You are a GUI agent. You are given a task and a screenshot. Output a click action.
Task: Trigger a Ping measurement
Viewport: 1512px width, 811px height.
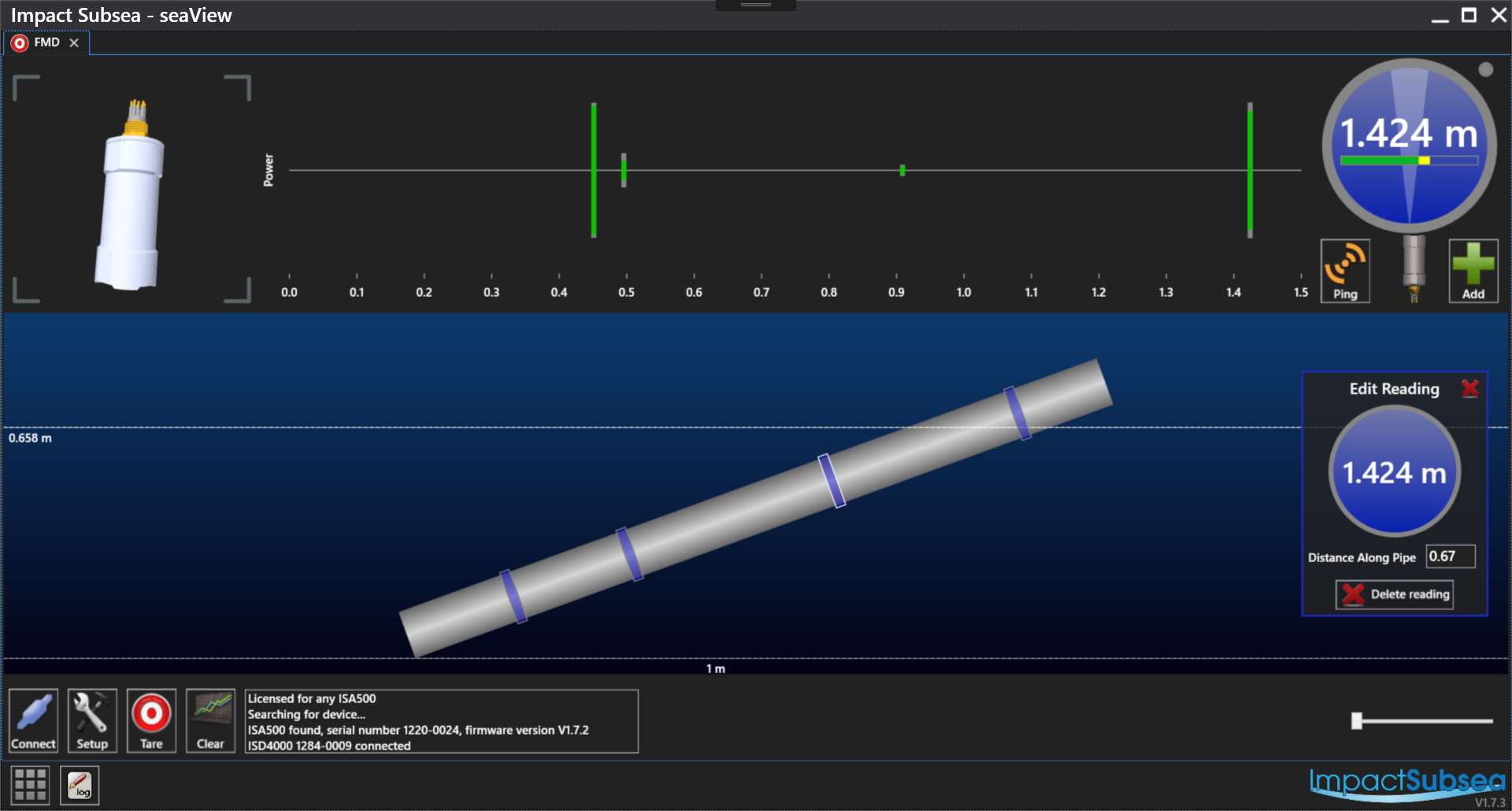[x=1345, y=271]
